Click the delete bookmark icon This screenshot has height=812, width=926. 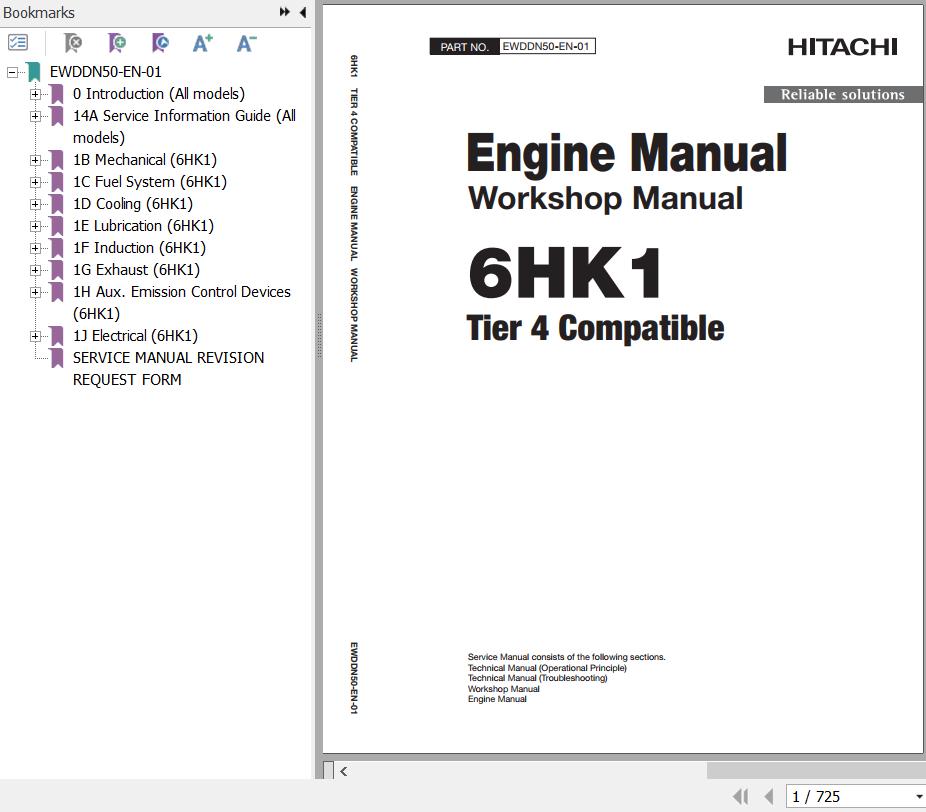point(73,43)
